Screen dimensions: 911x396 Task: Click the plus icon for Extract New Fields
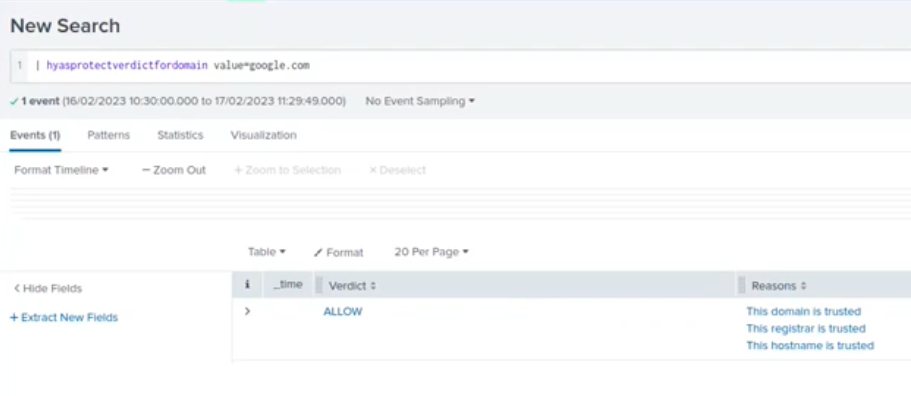click(14, 318)
